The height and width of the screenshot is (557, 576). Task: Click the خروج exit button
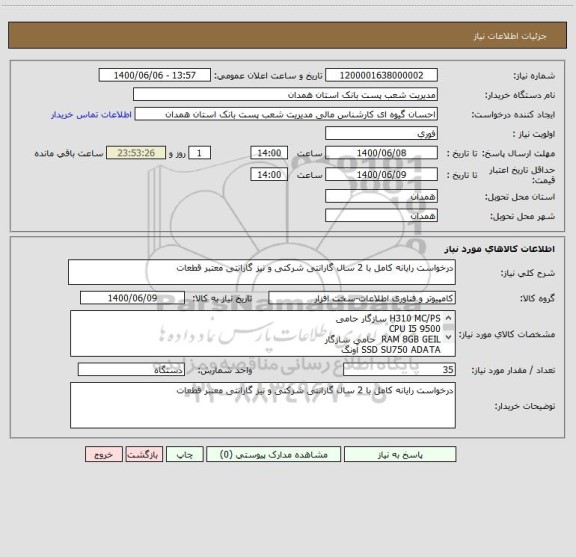point(104,454)
